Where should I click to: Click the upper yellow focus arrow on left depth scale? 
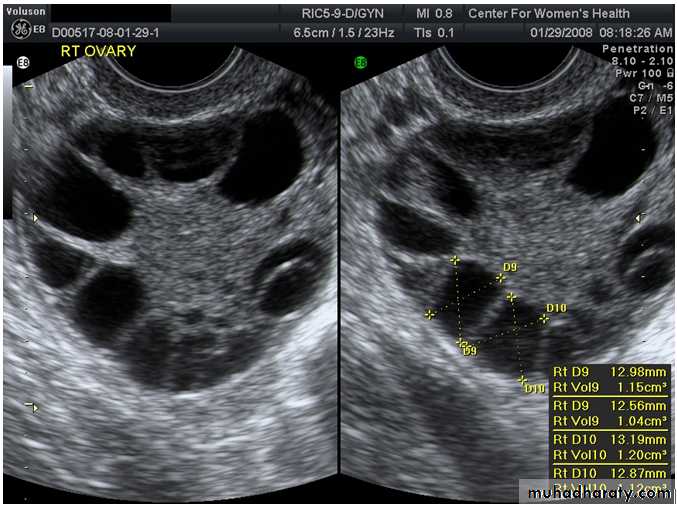tap(35, 217)
